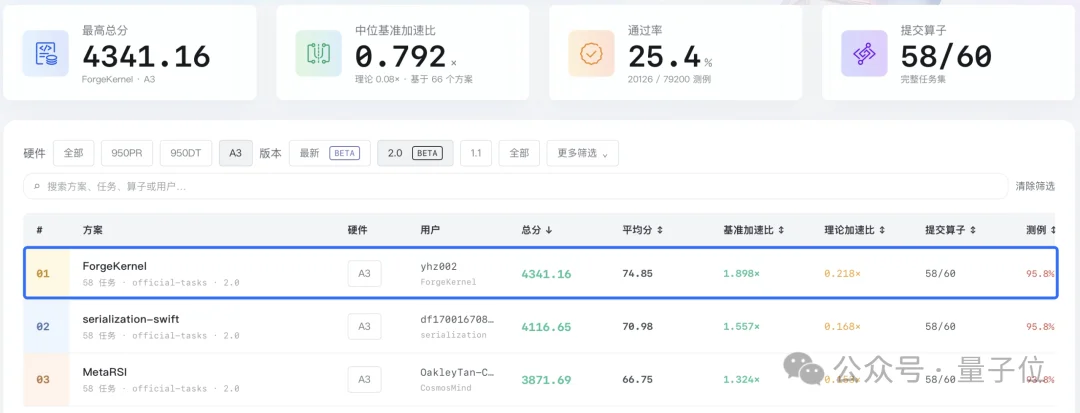Click theoretical speedup 0.218×
This screenshot has width=1080, height=413.
click(x=842, y=273)
